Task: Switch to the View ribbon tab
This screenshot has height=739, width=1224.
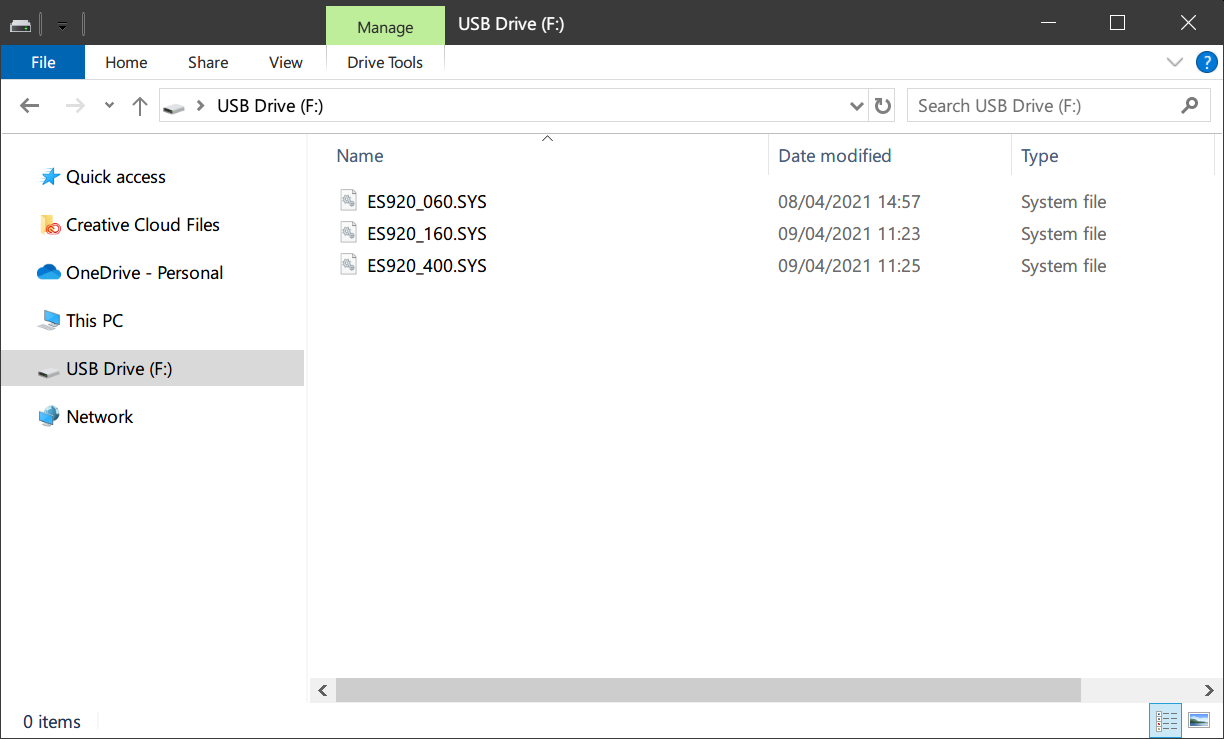Action: (x=285, y=62)
